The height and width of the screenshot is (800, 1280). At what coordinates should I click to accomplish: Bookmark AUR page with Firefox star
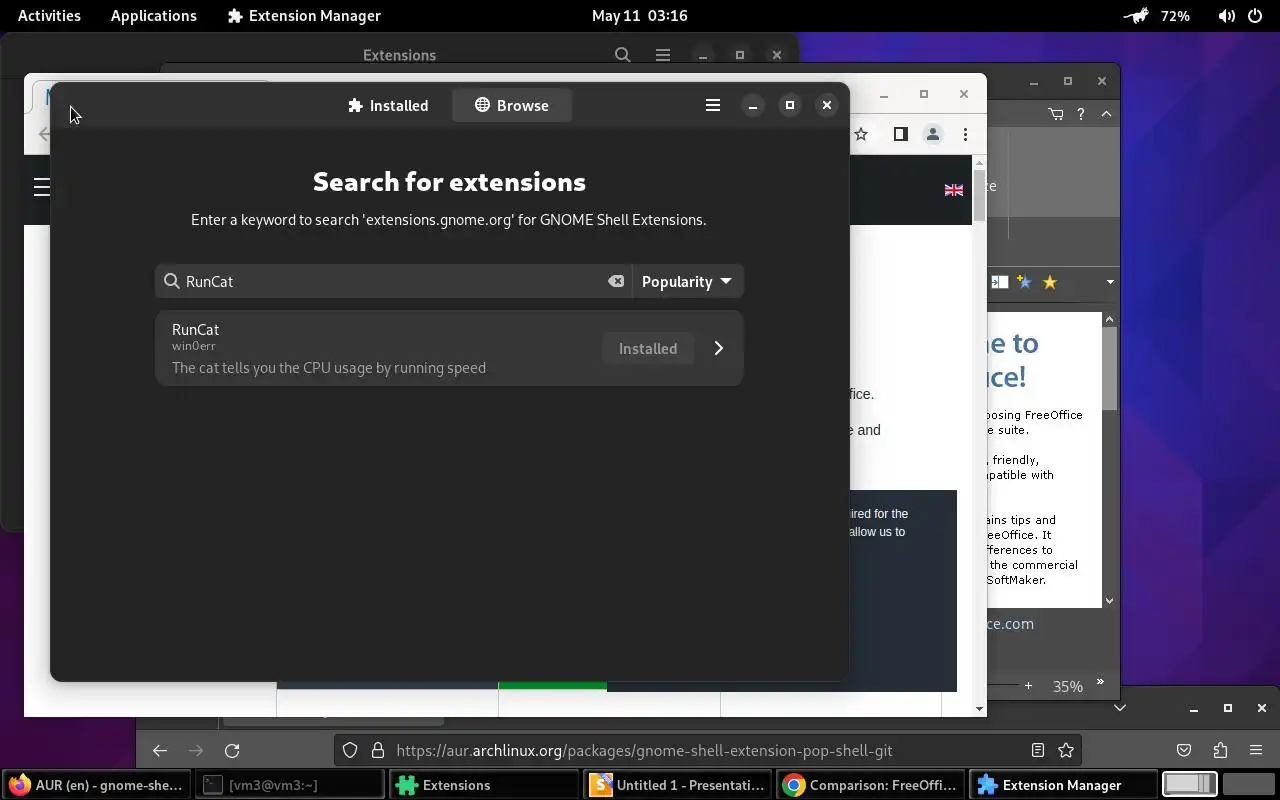pos(1066,750)
